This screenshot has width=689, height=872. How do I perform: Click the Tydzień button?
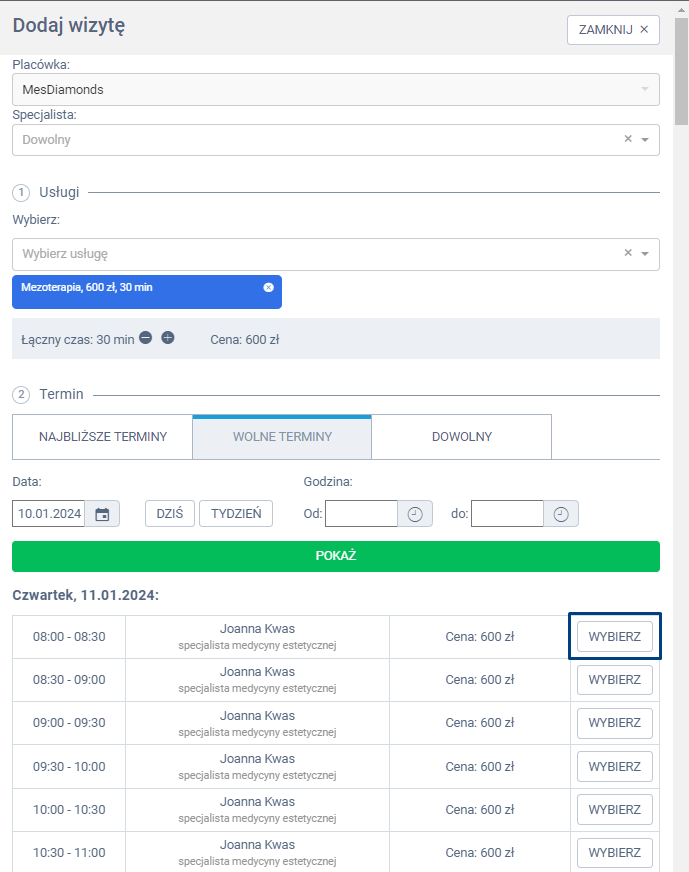tap(236, 514)
